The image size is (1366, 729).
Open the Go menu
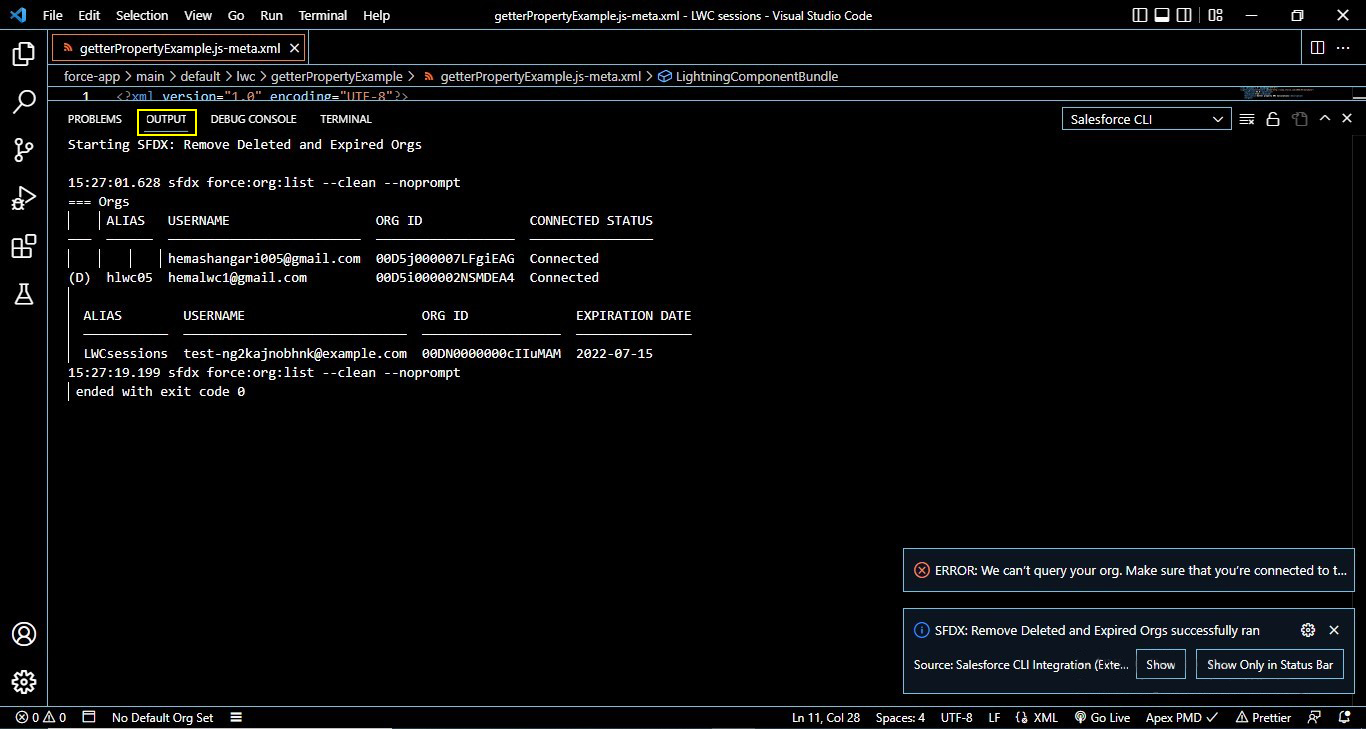pyautogui.click(x=236, y=16)
